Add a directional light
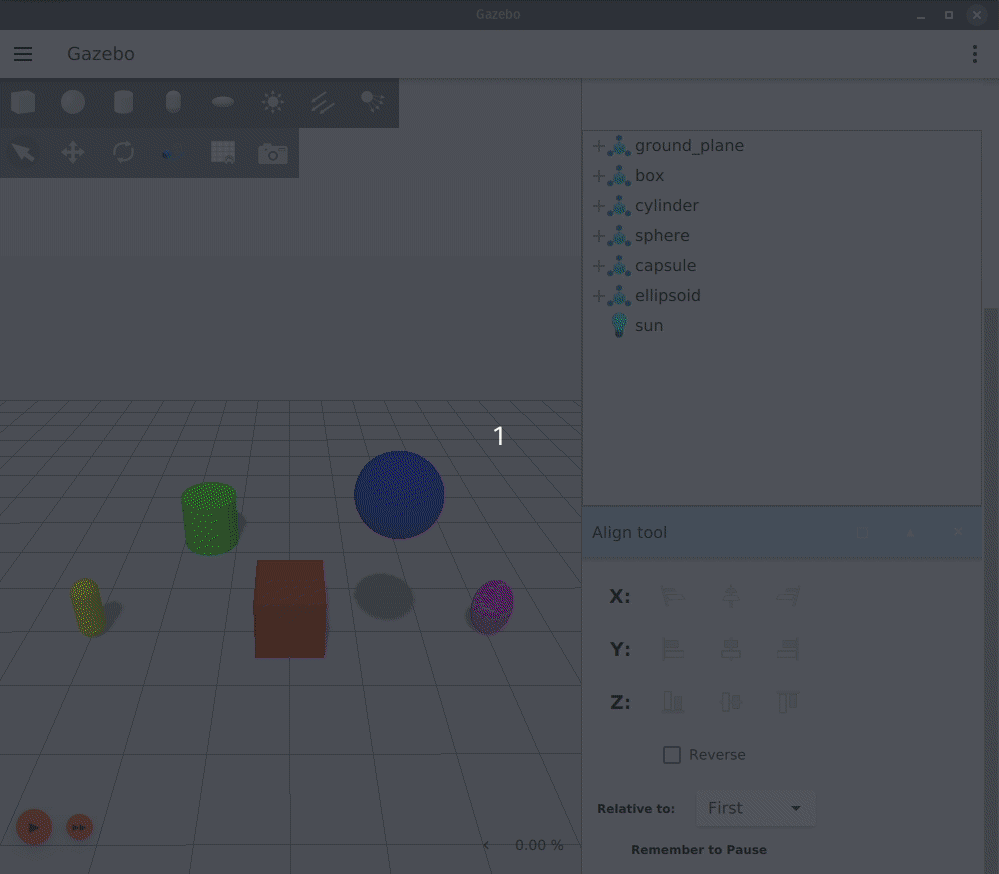The width and height of the screenshot is (999, 874). (x=322, y=102)
